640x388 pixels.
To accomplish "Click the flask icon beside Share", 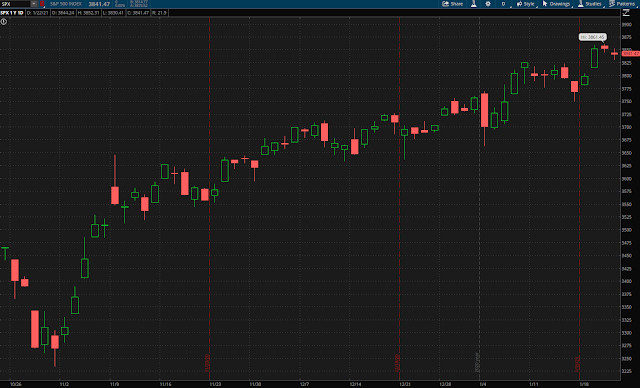I will coord(473,4).
